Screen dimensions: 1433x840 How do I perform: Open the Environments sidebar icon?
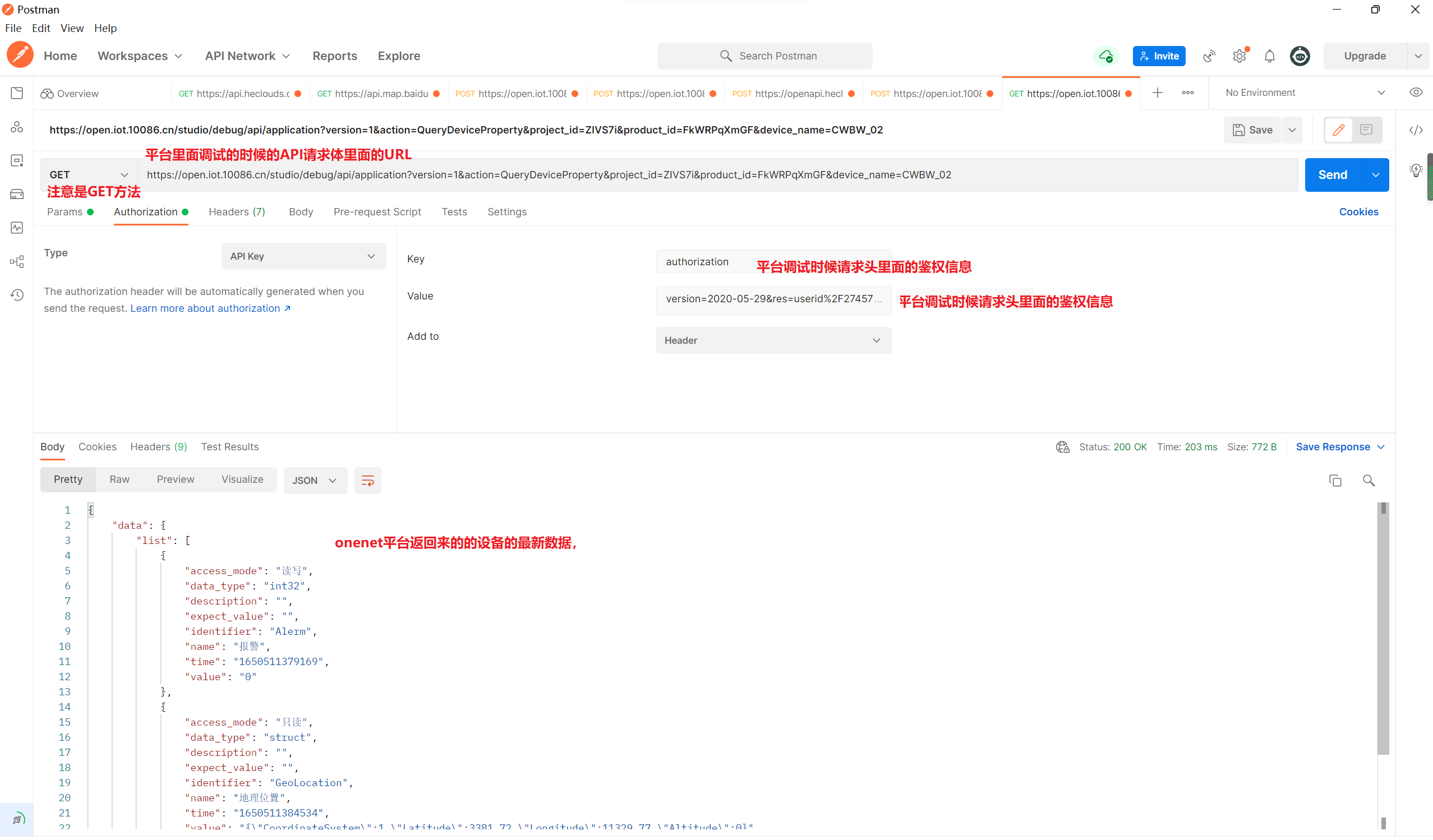pyautogui.click(x=17, y=161)
